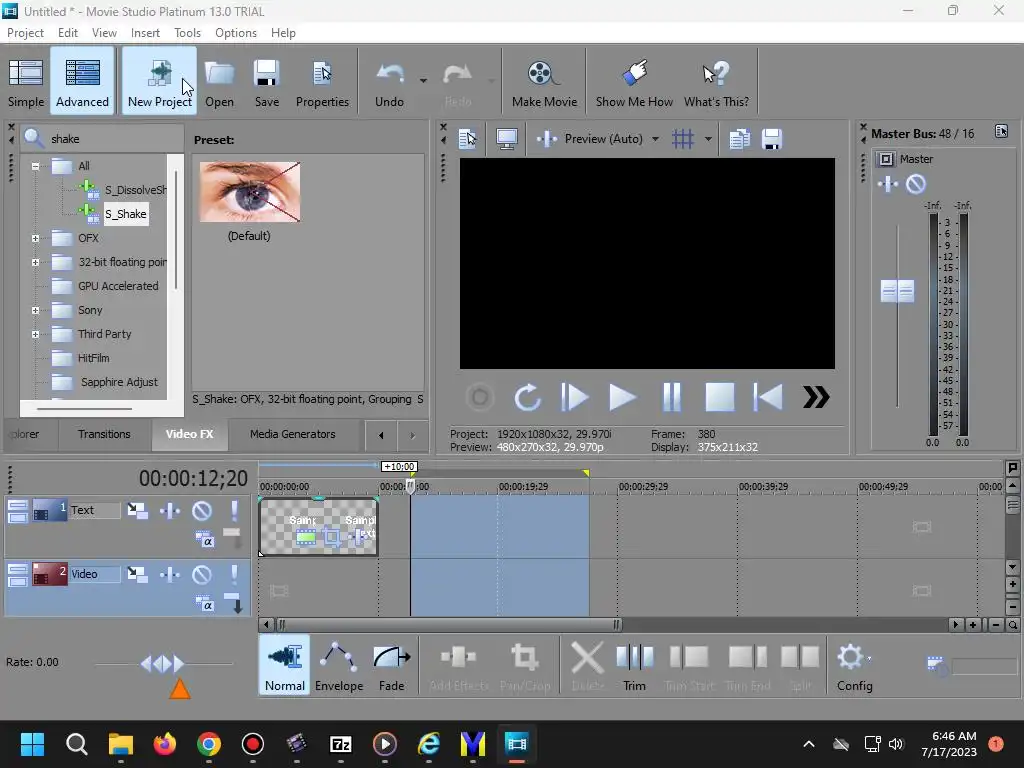Activate What's This help
1024x768 pixels.
click(716, 81)
